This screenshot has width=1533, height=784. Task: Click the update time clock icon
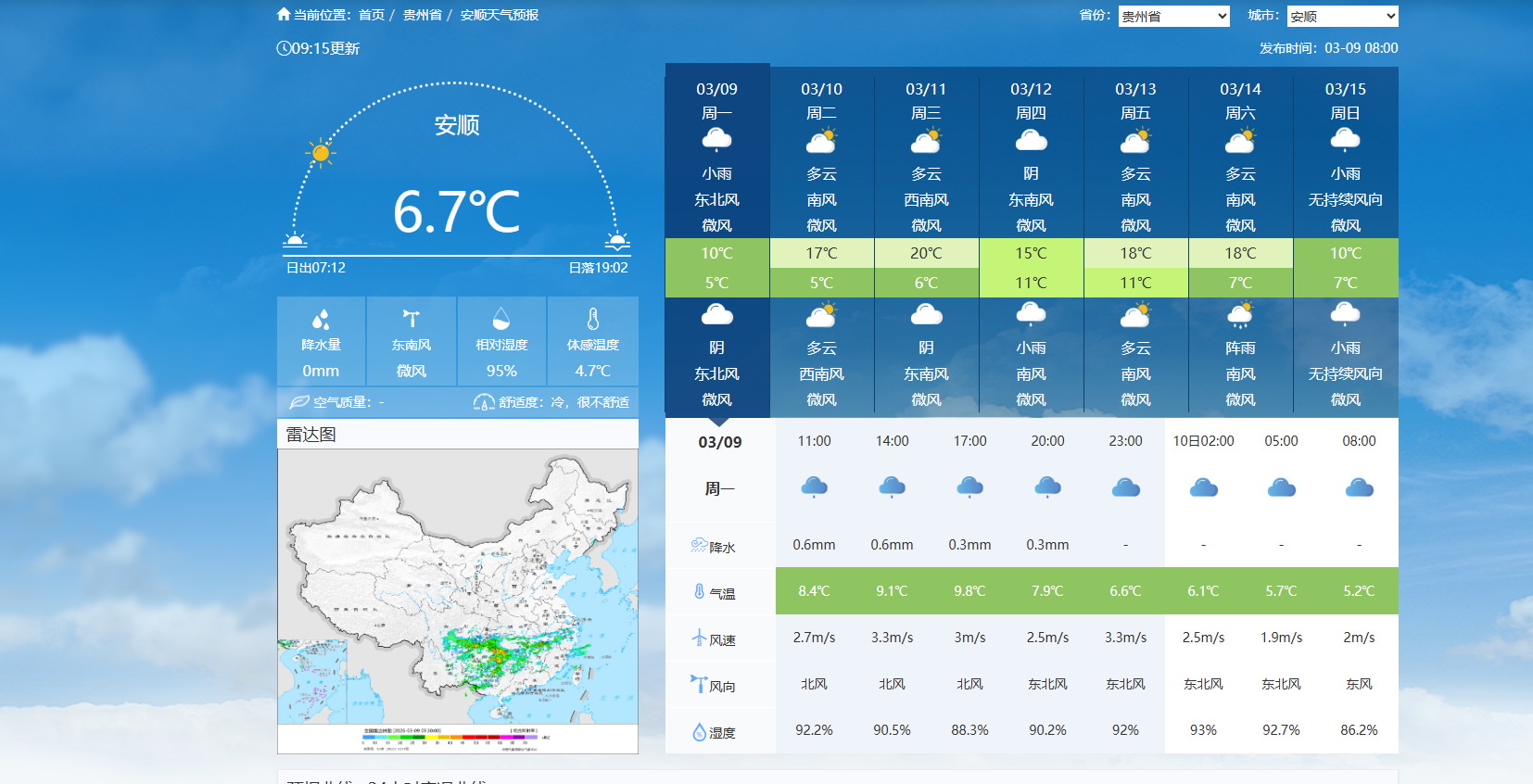point(284,48)
